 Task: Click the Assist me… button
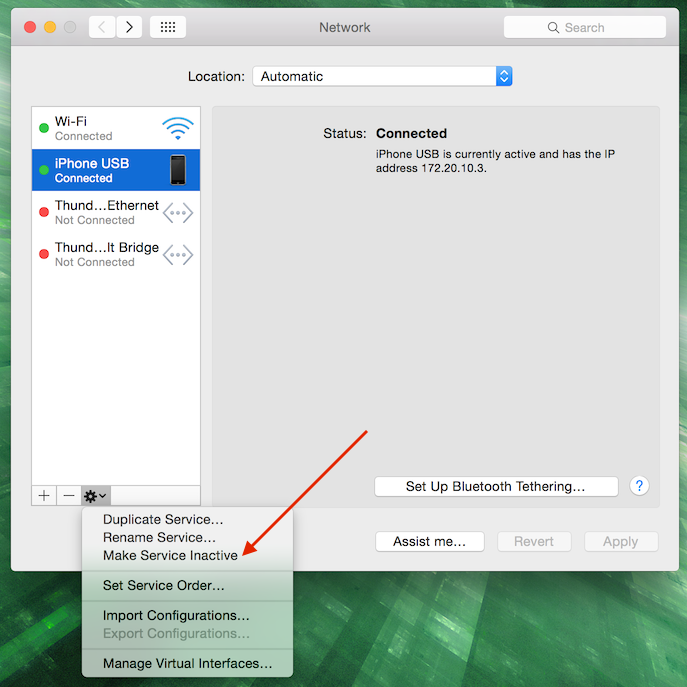tap(429, 542)
